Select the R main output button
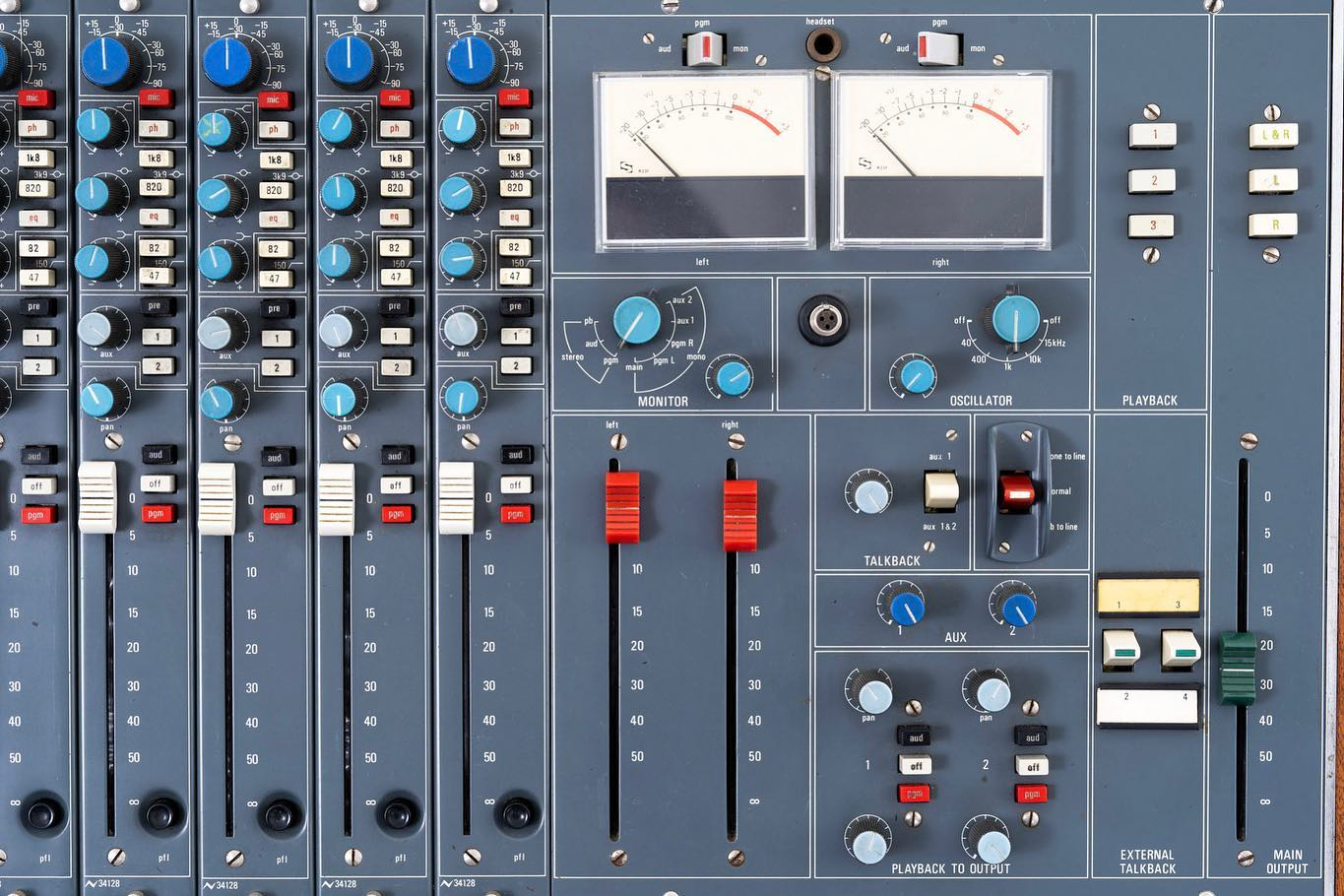 [1272, 224]
